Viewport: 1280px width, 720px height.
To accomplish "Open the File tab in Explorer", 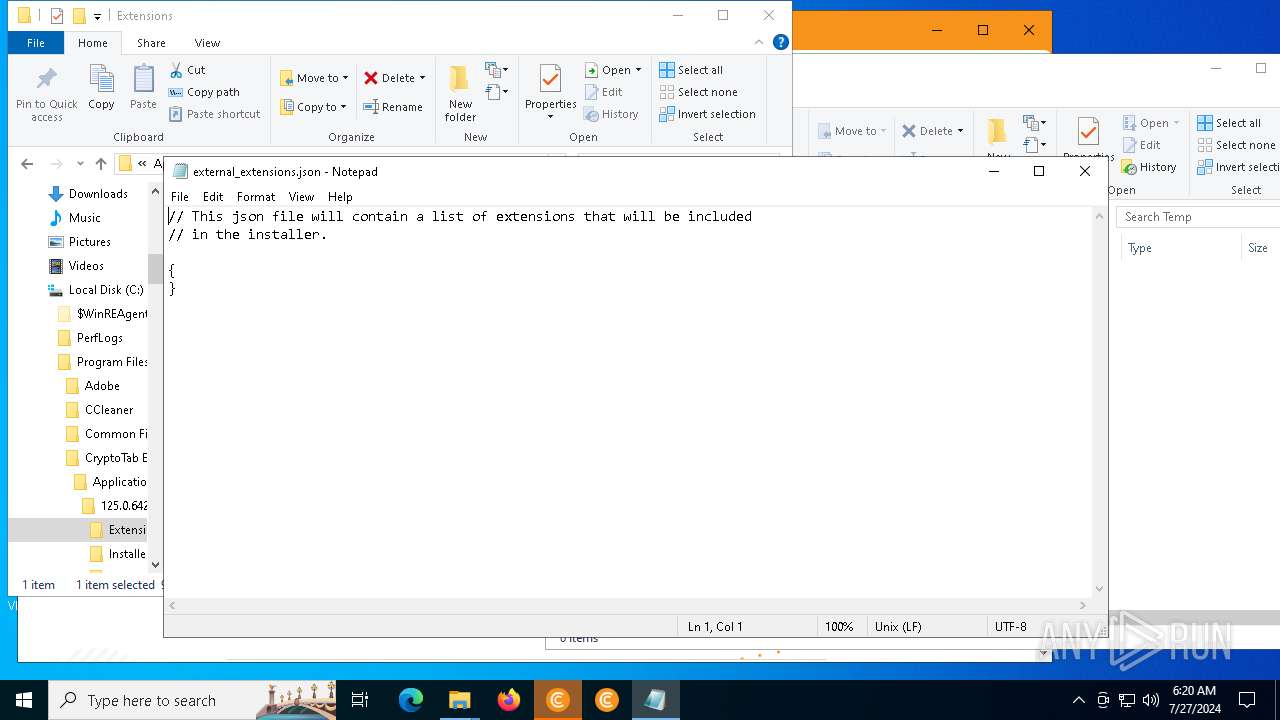I will pos(35,43).
